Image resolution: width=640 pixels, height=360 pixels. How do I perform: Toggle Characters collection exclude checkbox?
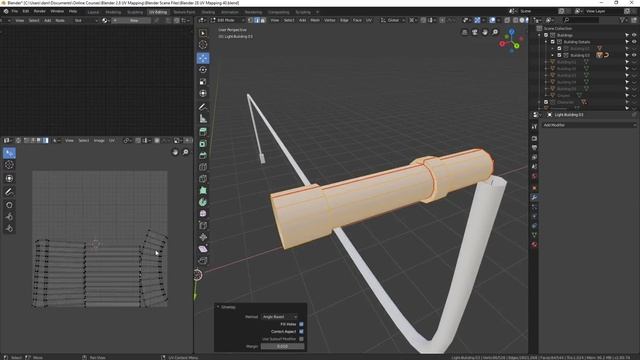tap(546, 102)
